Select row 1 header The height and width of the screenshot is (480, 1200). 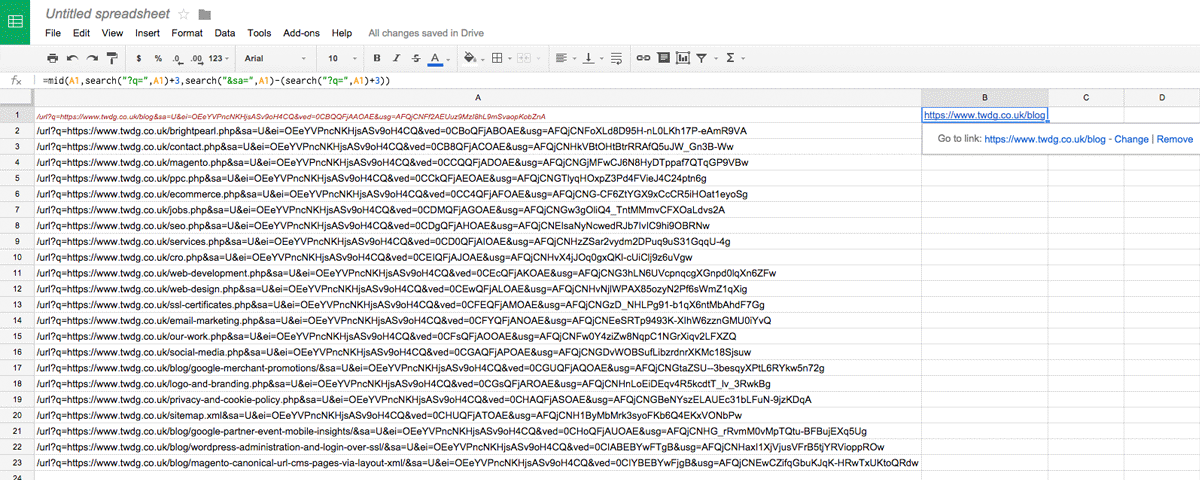click(x=17, y=115)
